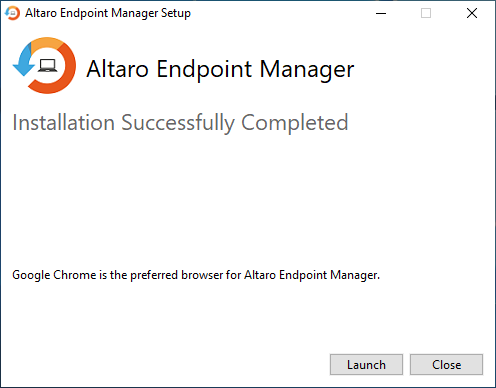The width and height of the screenshot is (496, 388).
Task: Close the window with the X icon
Action: (472, 13)
